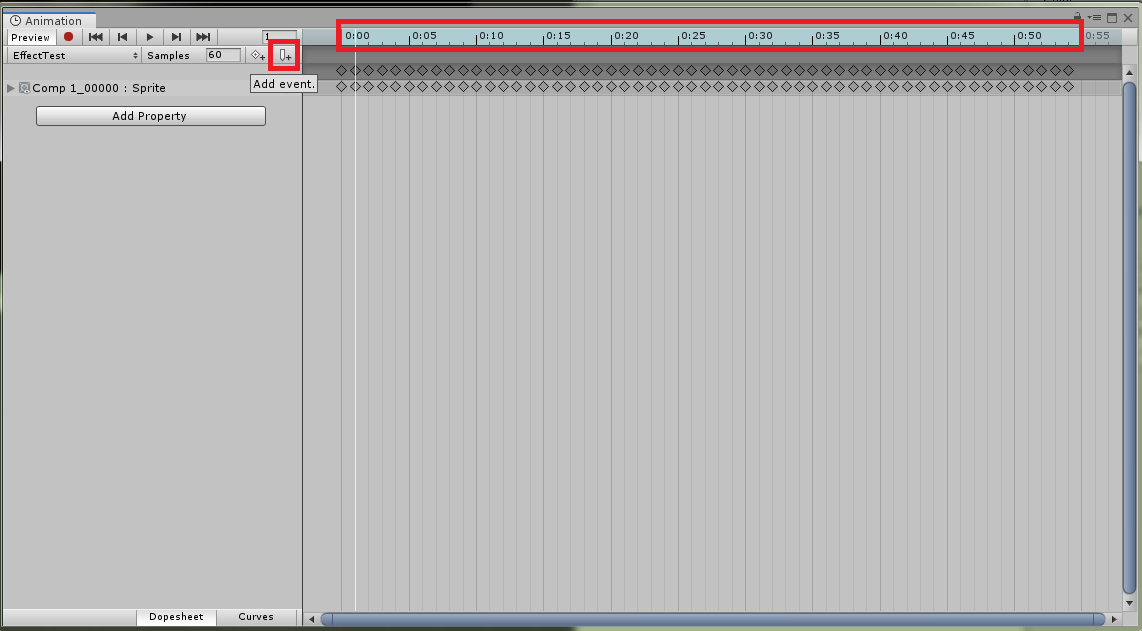Click the horizontal timeline scrollbar thumb

pyautogui.click(x=712, y=619)
